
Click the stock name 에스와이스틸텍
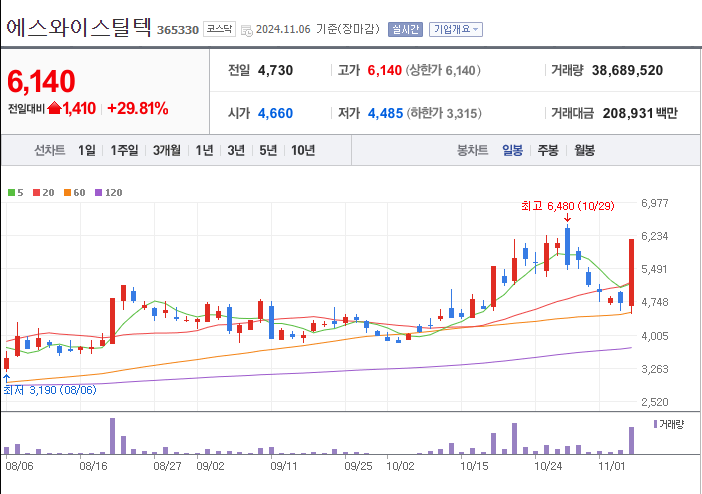pyautogui.click(x=79, y=27)
